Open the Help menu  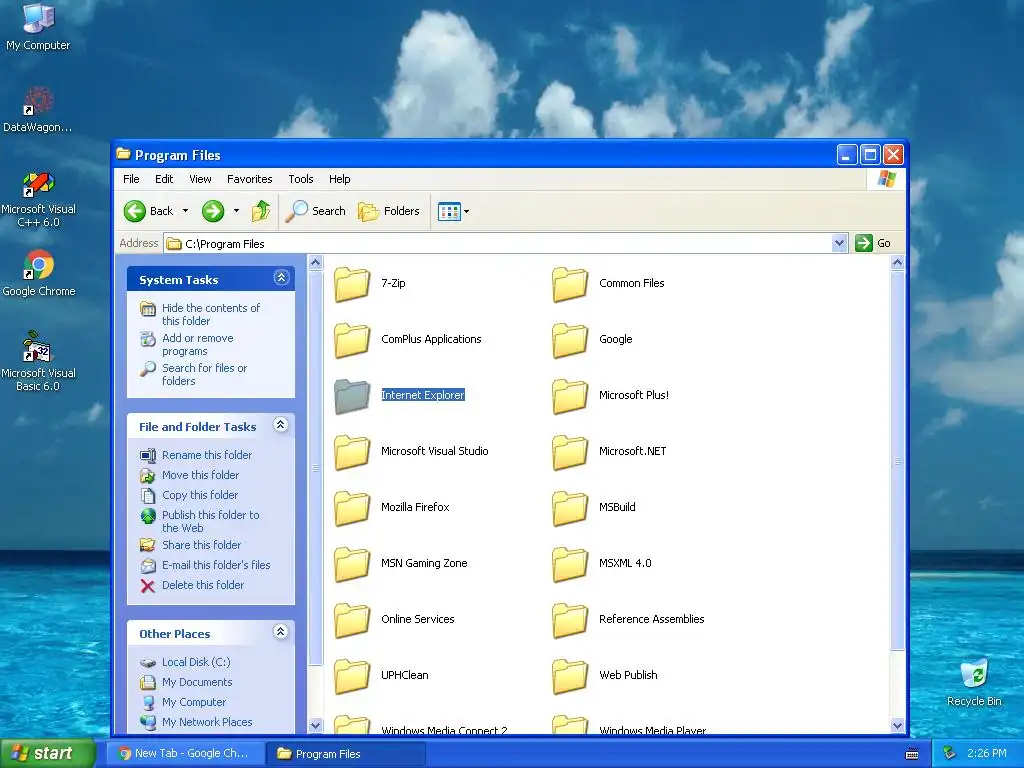pos(339,179)
